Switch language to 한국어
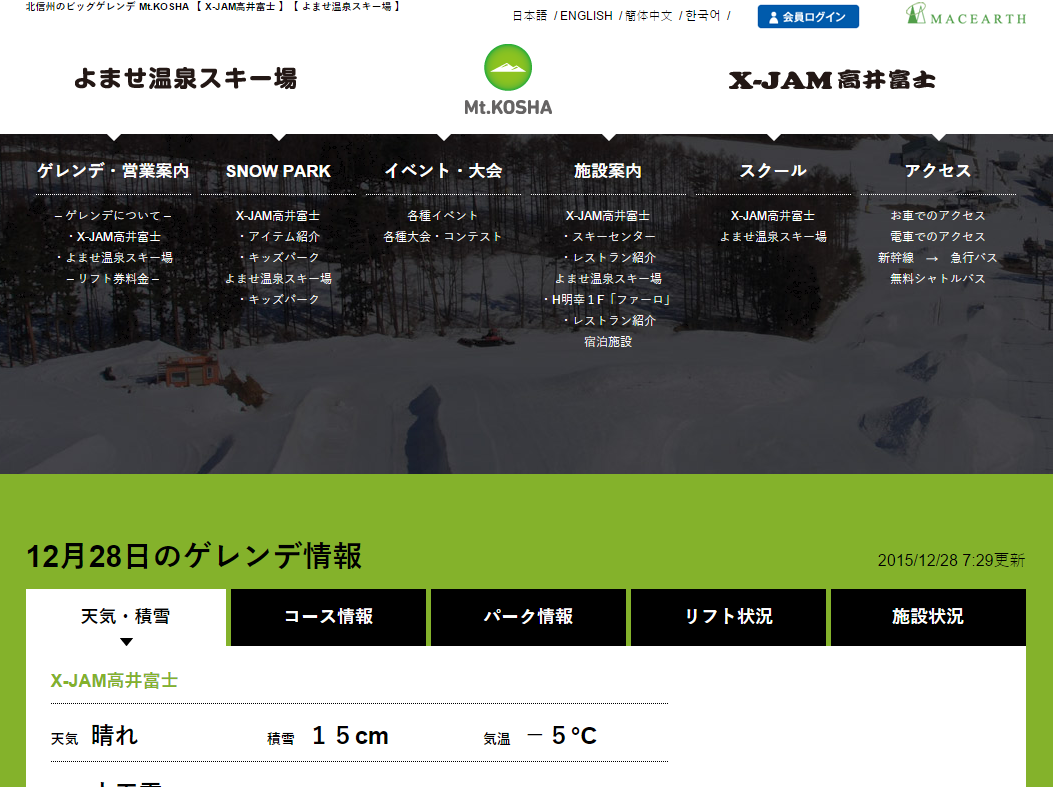Screen dimensions: 1053x787 click(702, 15)
